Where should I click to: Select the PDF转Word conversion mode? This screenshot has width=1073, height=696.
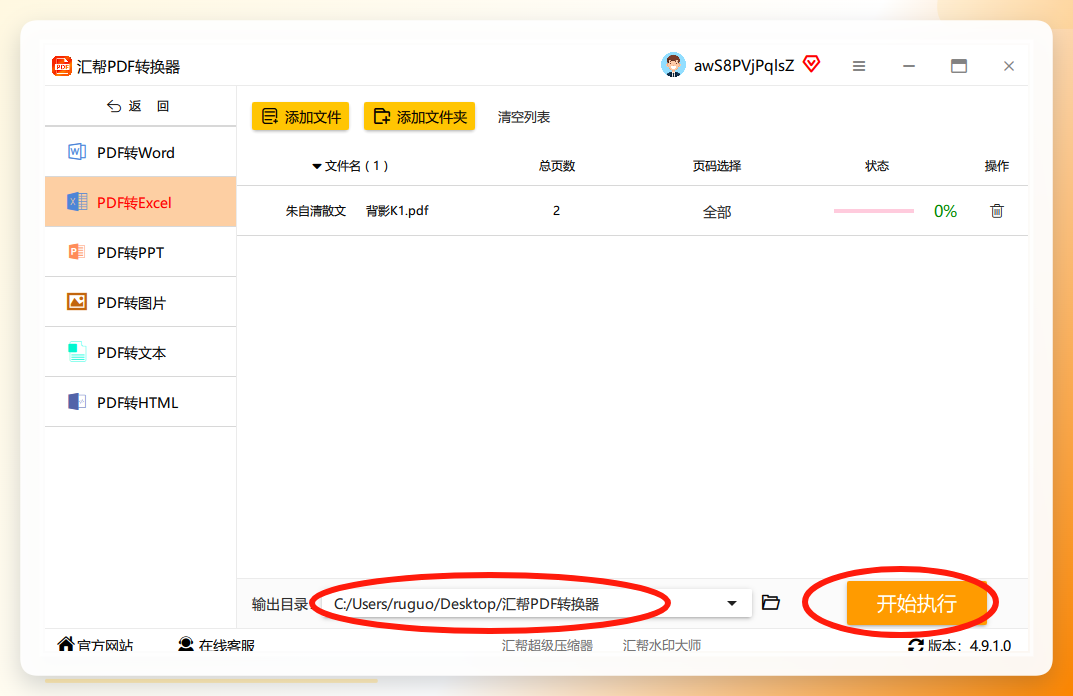[x=141, y=152]
